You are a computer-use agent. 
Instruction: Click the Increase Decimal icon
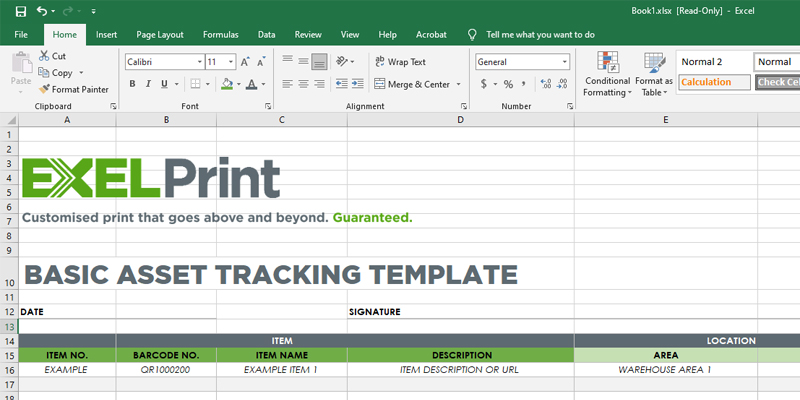click(x=545, y=84)
